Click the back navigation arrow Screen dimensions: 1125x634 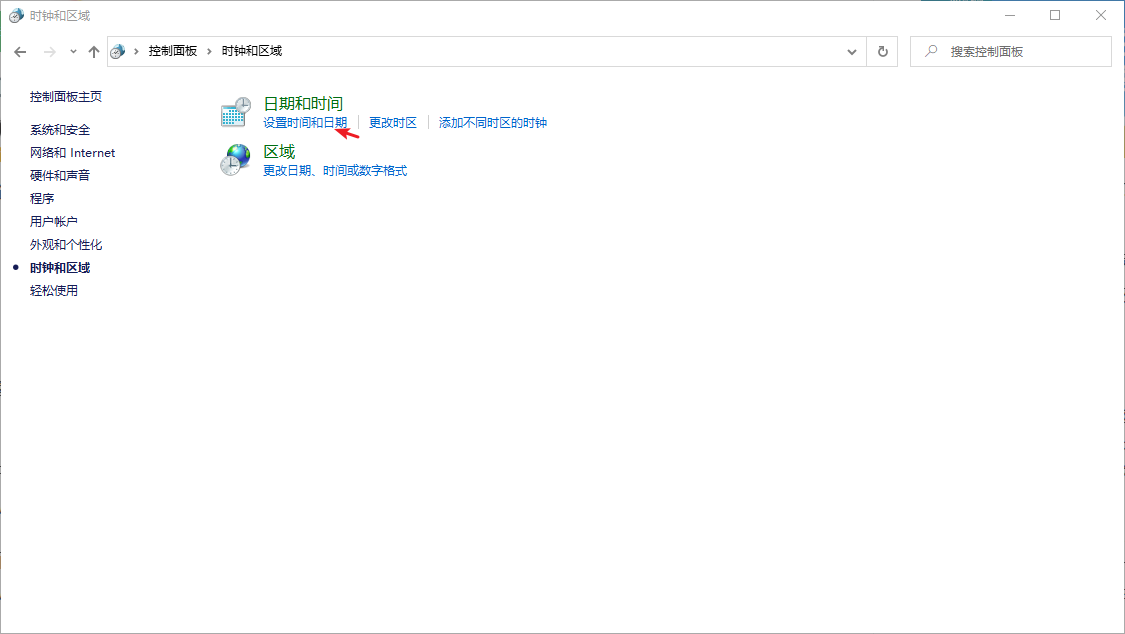[x=20, y=51]
